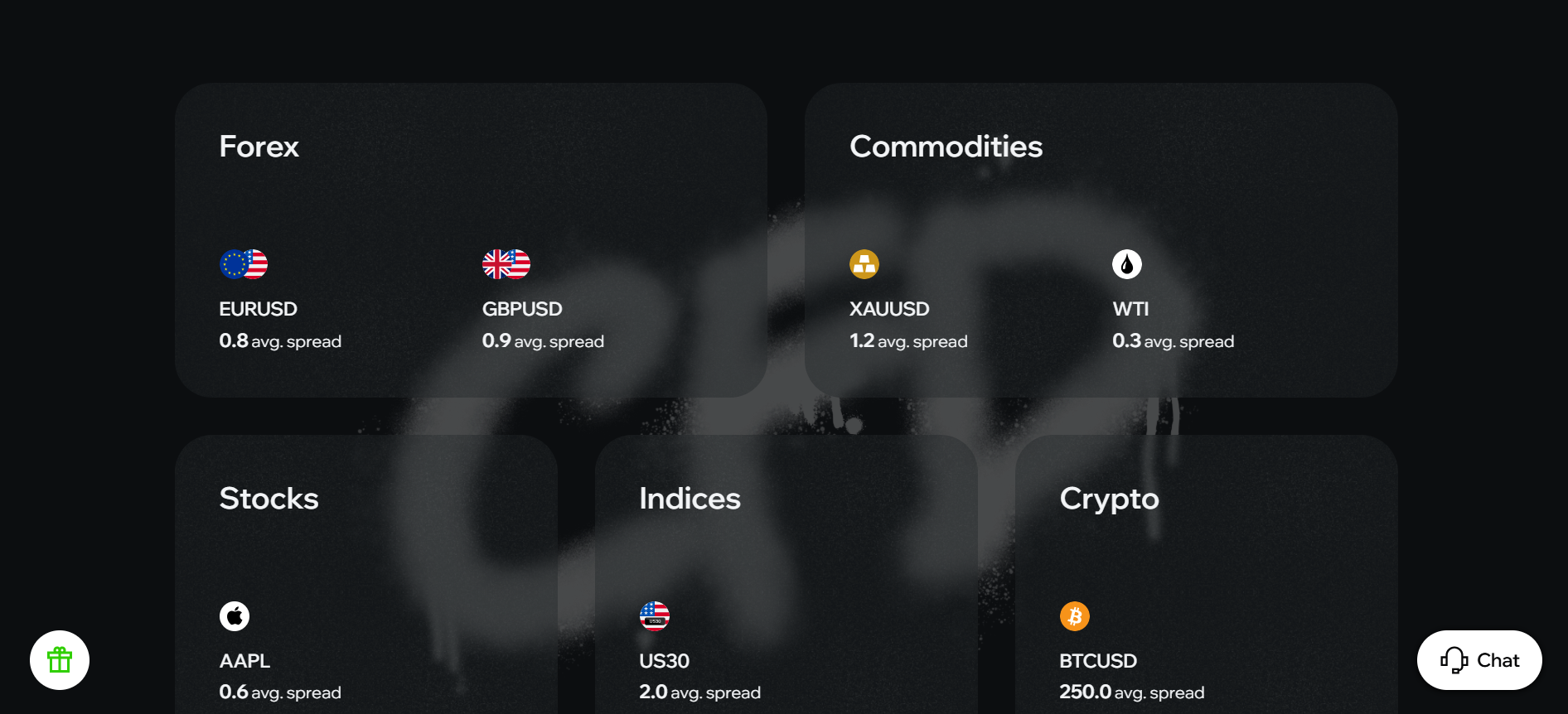The width and height of the screenshot is (1568, 714).
Task: Select the Stocks card heading
Action: (269, 499)
